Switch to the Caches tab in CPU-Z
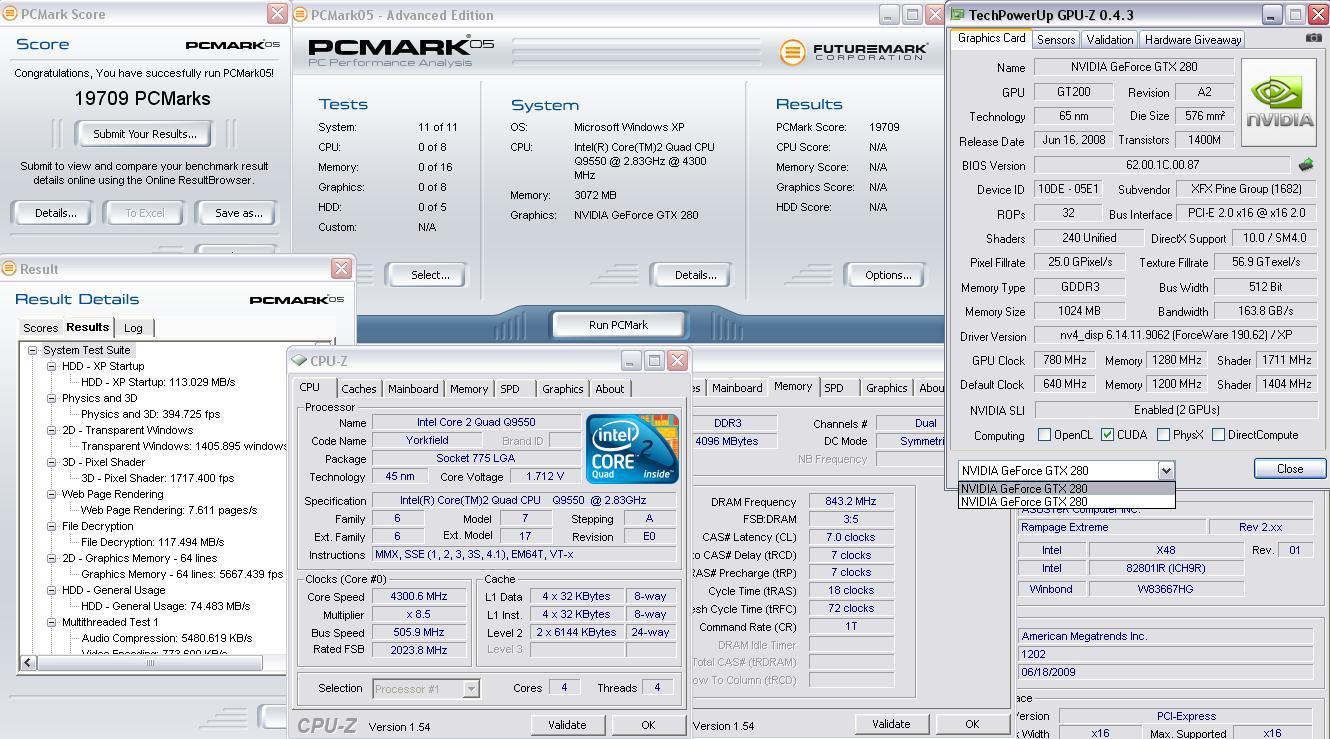 pyautogui.click(x=358, y=389)
